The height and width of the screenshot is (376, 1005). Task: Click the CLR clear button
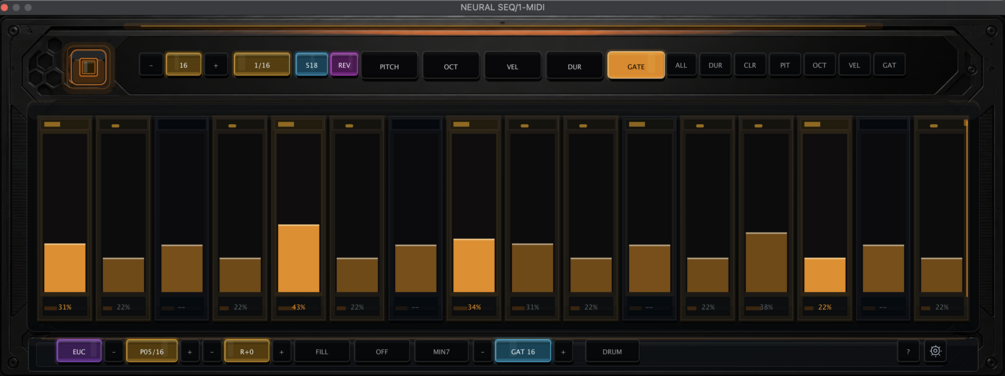click(x=749, y=65)
